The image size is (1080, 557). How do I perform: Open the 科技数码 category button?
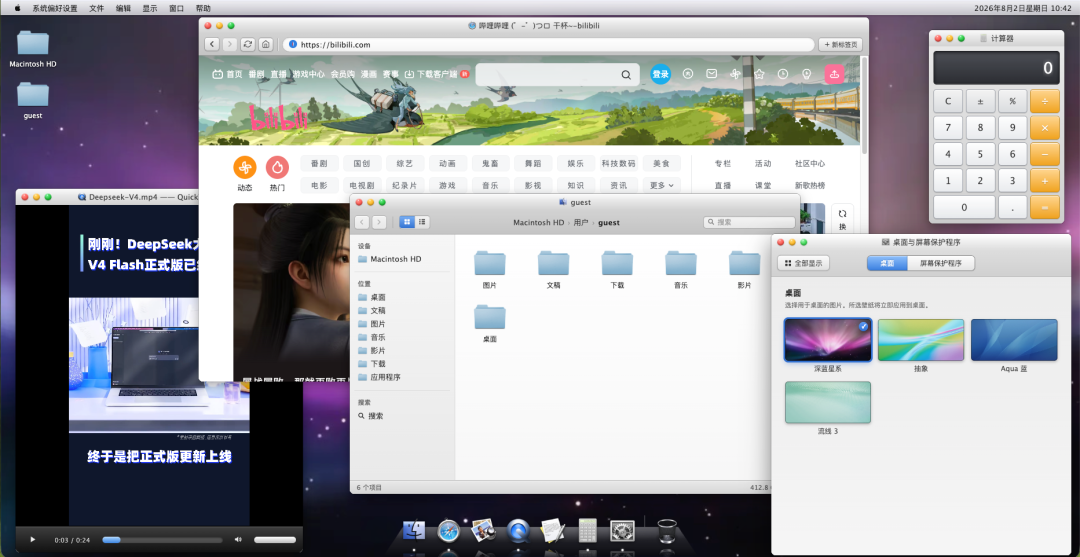(619, 164)
